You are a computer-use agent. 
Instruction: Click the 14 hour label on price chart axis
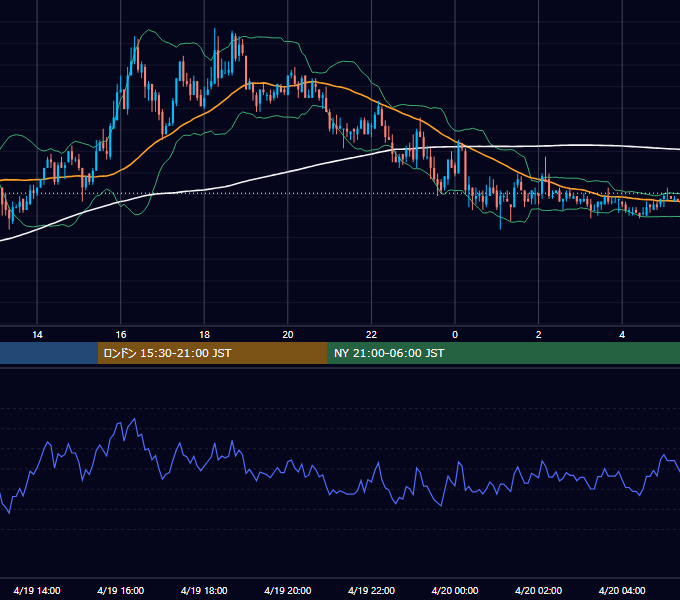point(37,335)
